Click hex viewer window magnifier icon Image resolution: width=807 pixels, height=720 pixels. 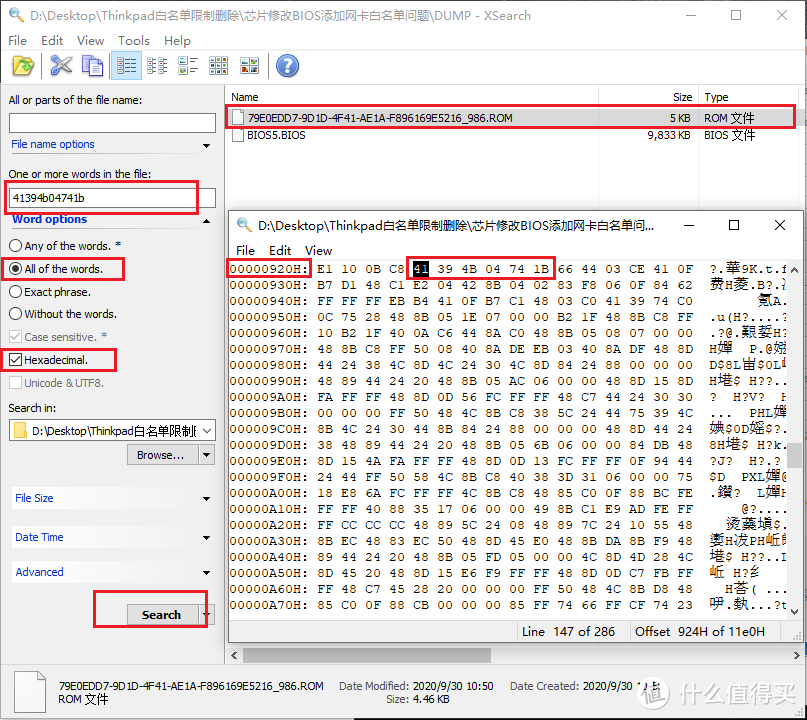243,225
